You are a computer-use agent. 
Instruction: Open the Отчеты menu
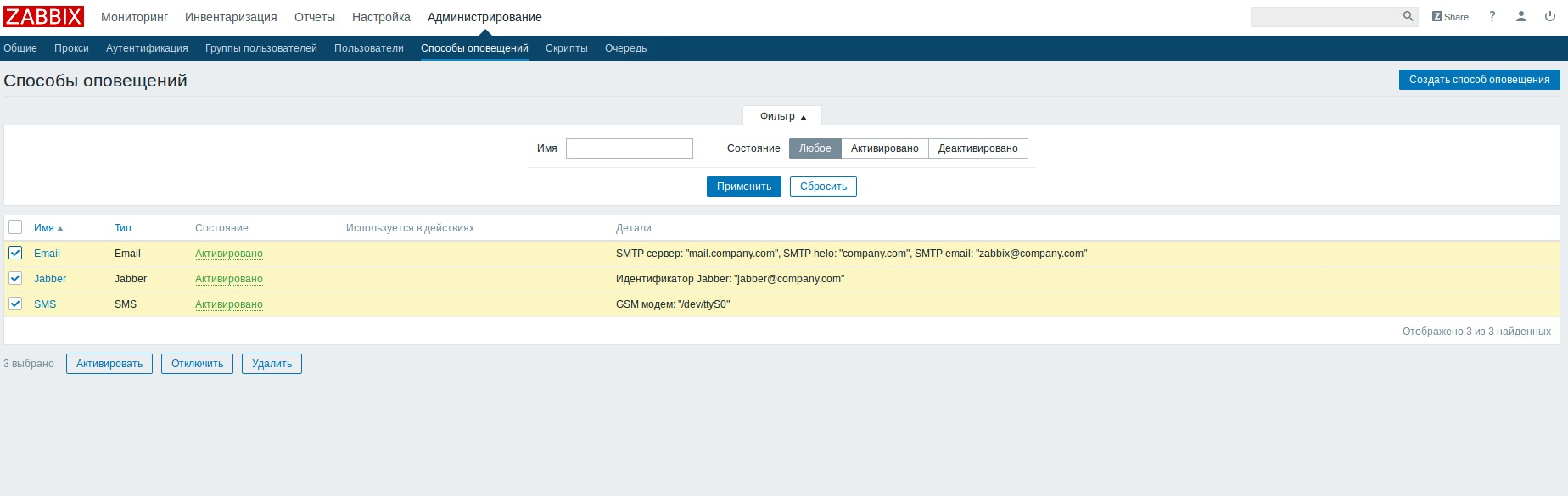(315, 17)
